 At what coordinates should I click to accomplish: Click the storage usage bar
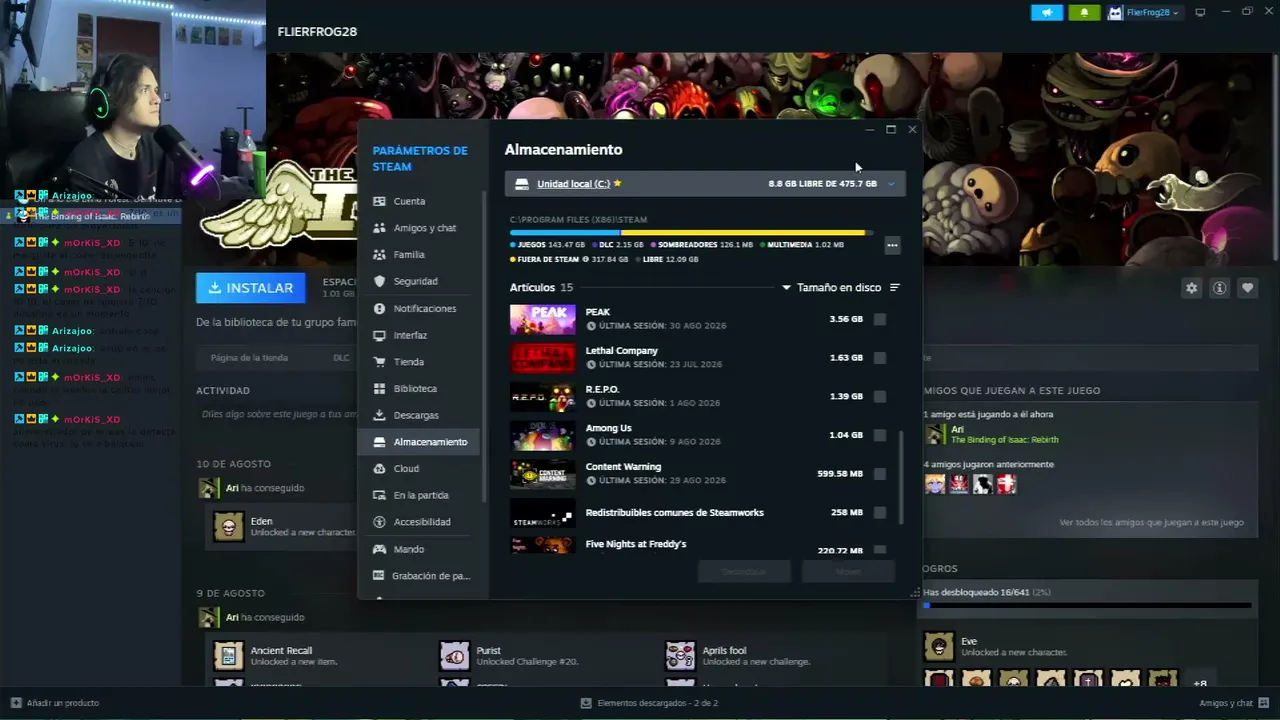click(x=690, y=233)
